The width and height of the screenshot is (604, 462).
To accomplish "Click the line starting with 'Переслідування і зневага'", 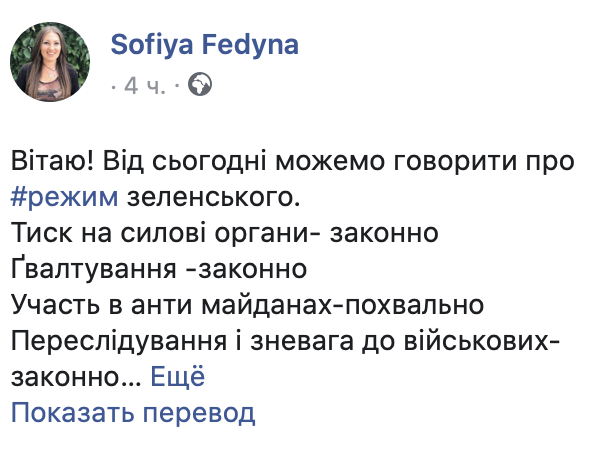I will [x=285, y=341].
